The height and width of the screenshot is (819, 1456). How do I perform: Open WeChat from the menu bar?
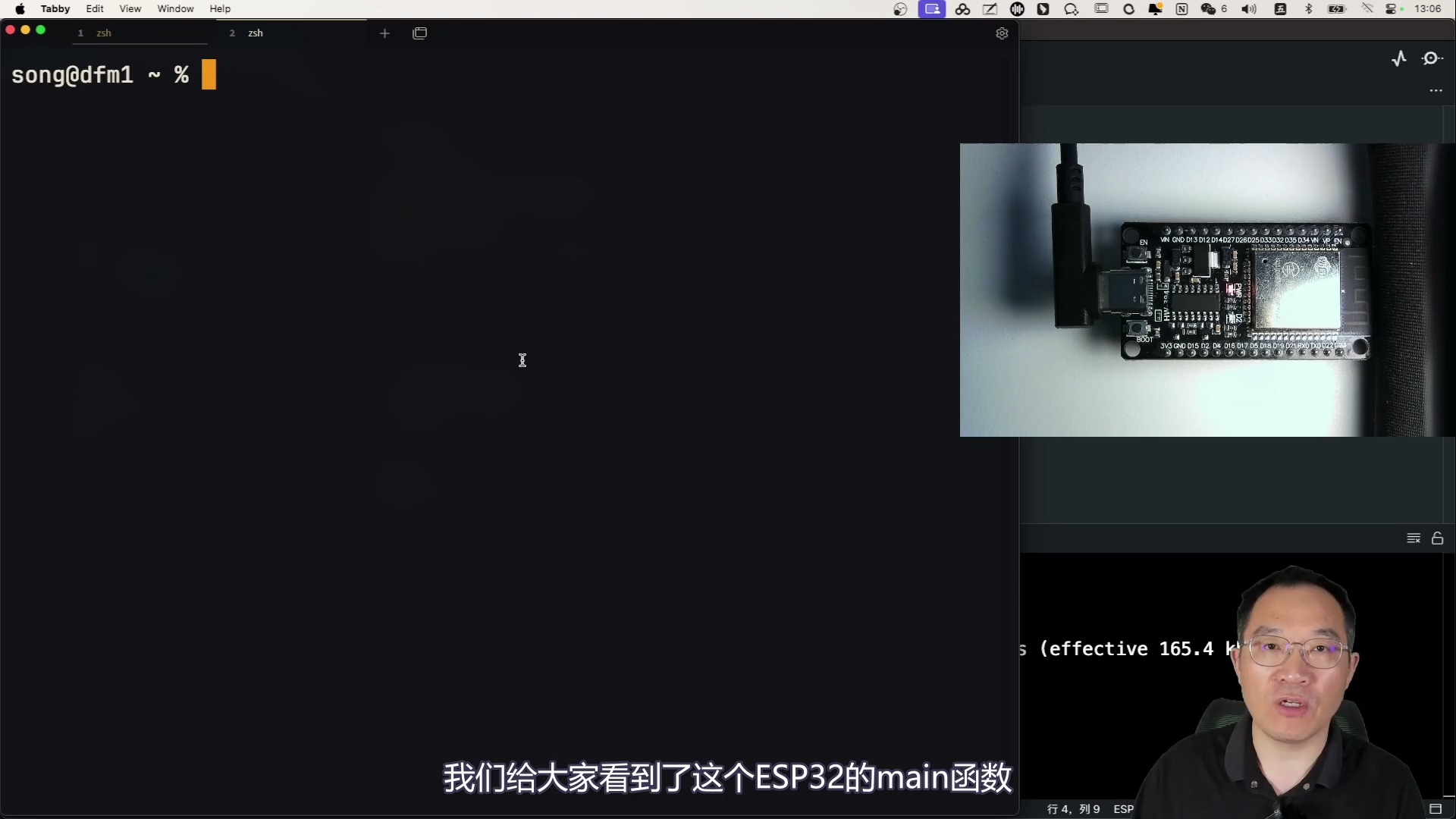click(x=1209, y=9)
